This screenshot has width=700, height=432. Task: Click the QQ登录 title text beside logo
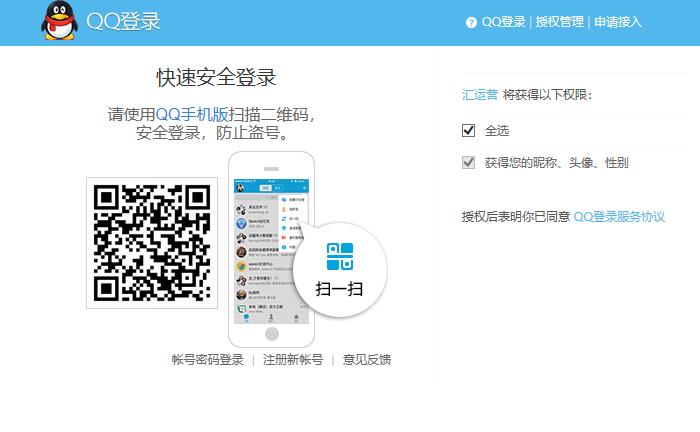click(123, 21)
